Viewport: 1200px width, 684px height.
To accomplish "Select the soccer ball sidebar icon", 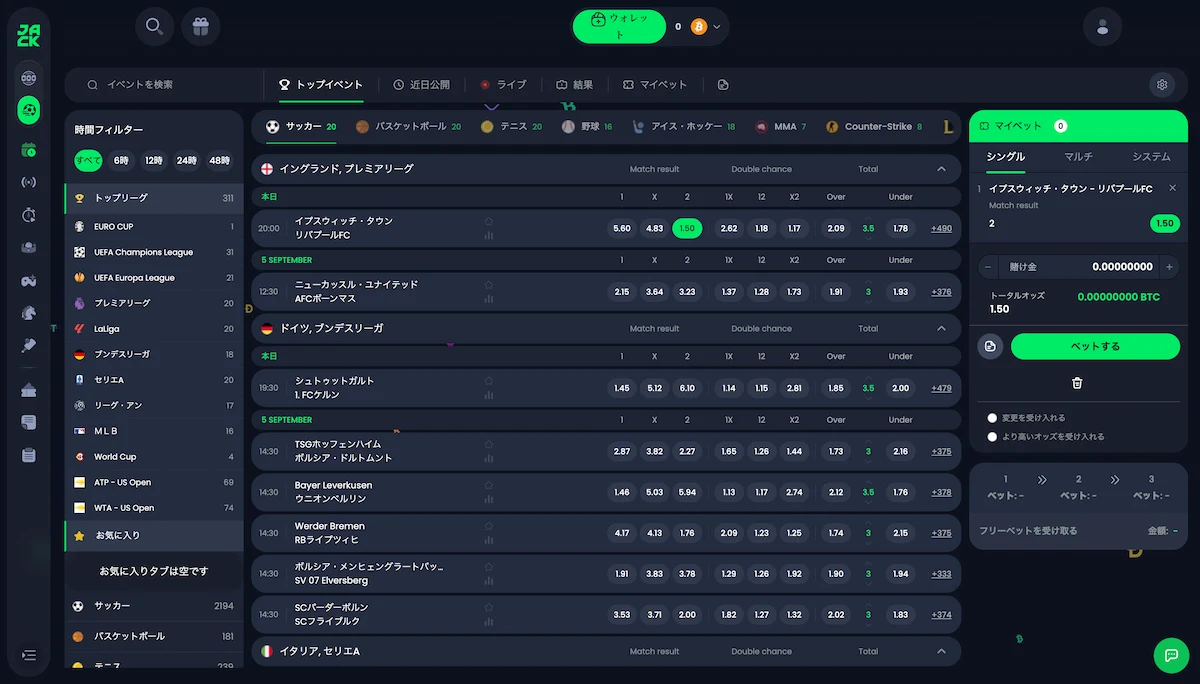I will (x=29, y=111).
